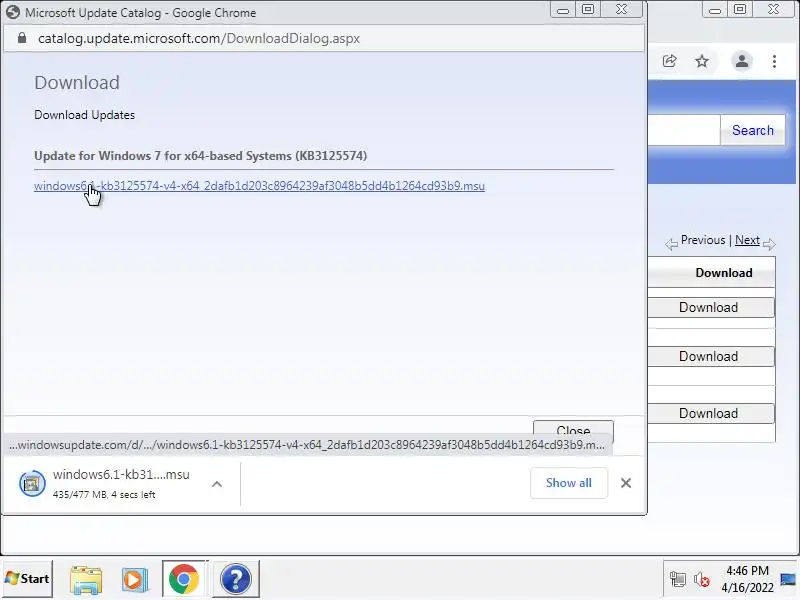Click the third Download button in the results table
This screenshot has width=800, height=600.
tap(711, 413)
